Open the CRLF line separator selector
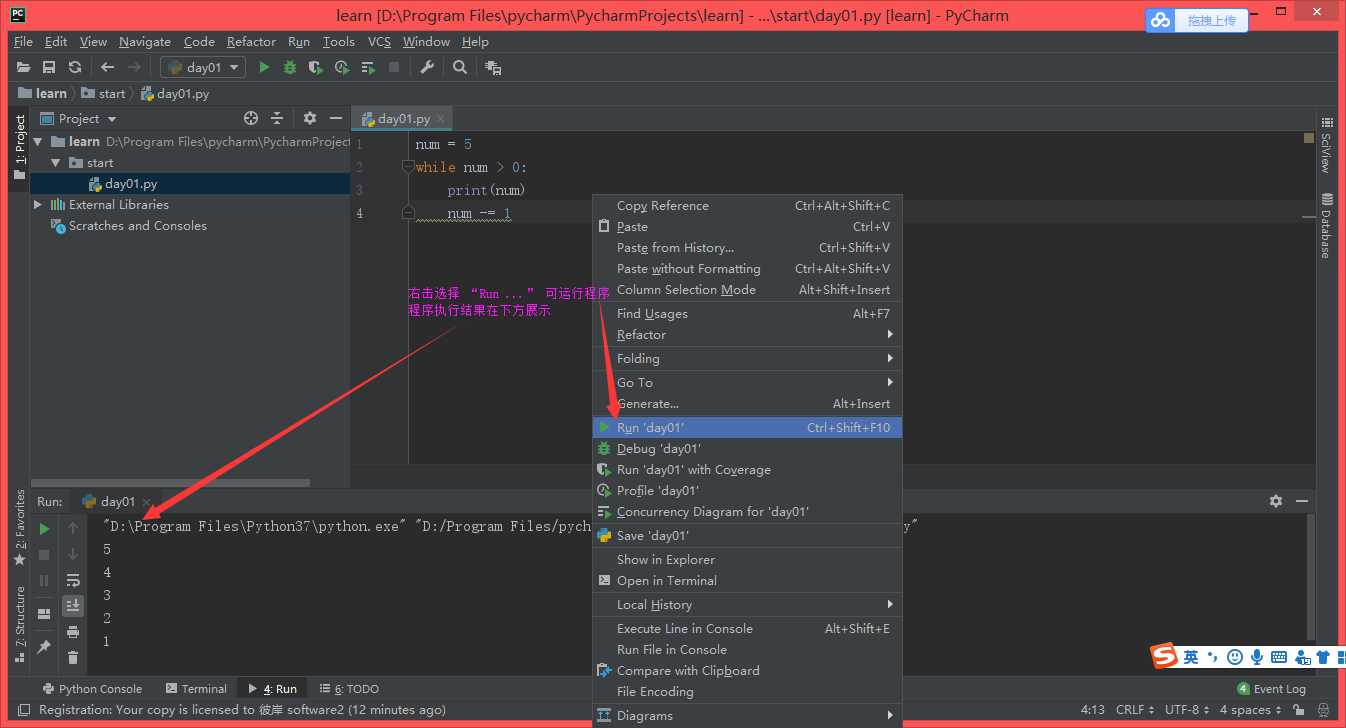The width and height of the screenshot is (1346, 728). pos(1135,710)
